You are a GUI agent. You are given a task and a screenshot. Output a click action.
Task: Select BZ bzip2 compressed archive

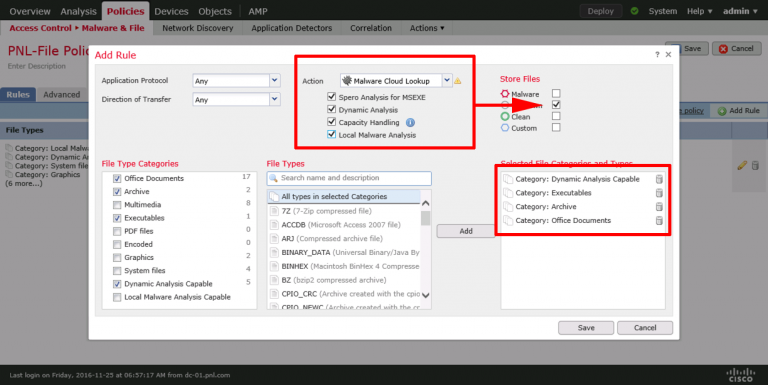tap(343, 280)
